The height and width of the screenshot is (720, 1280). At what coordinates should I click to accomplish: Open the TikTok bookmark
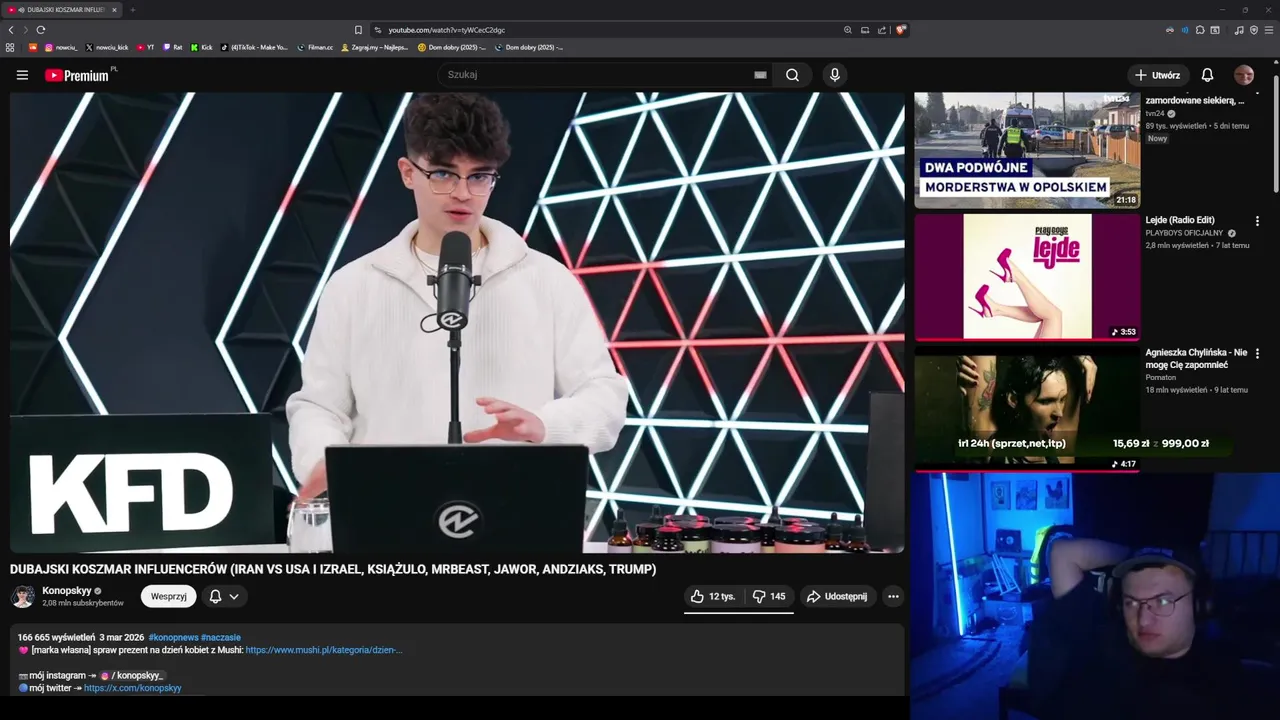tap(254, 47)
